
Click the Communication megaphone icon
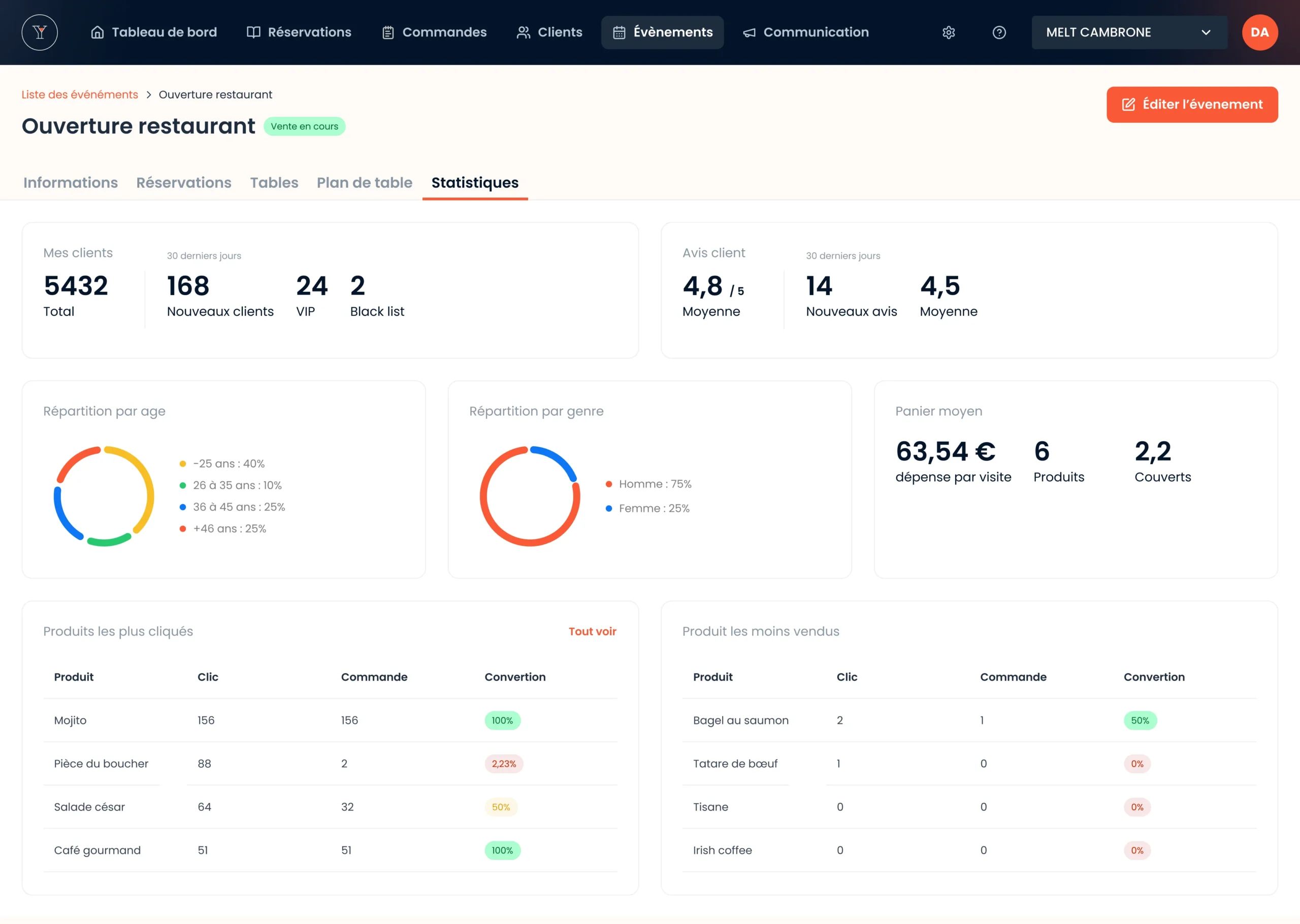750,32
